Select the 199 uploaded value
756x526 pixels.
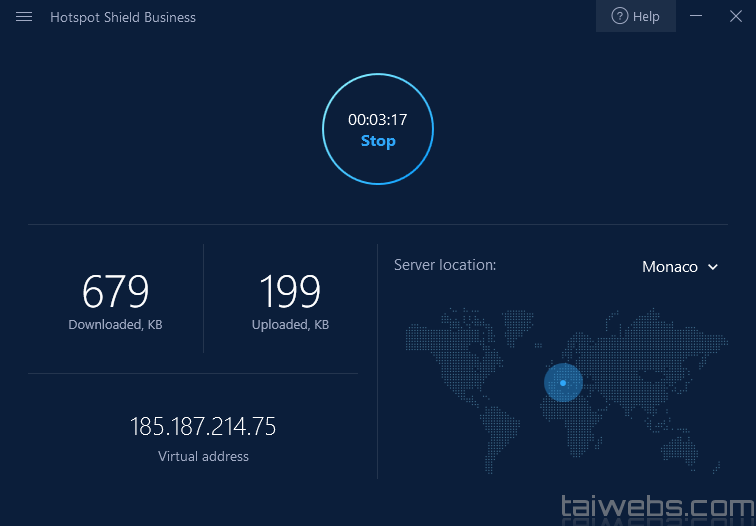click(x=290, y=292)
